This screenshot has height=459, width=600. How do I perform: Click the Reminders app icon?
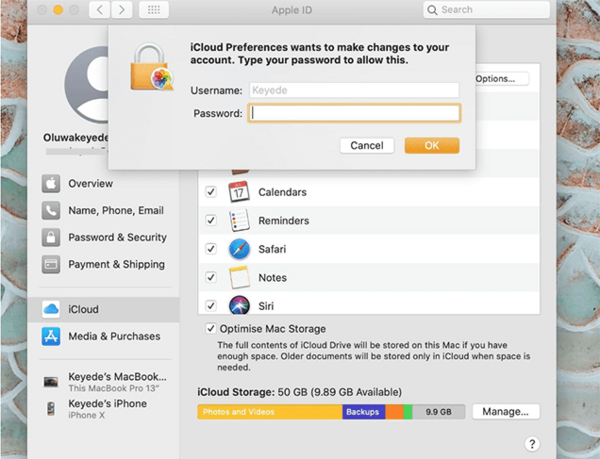[x=239, y=220]
